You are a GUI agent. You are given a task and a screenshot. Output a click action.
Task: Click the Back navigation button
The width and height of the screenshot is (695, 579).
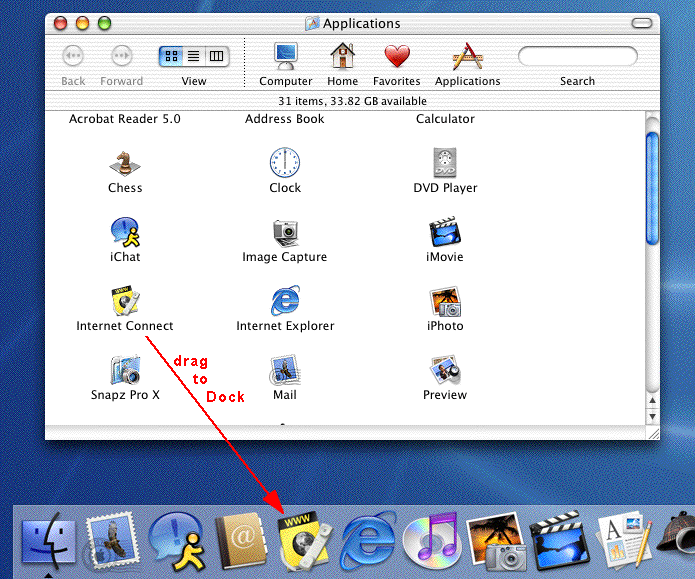coord(73,56)
